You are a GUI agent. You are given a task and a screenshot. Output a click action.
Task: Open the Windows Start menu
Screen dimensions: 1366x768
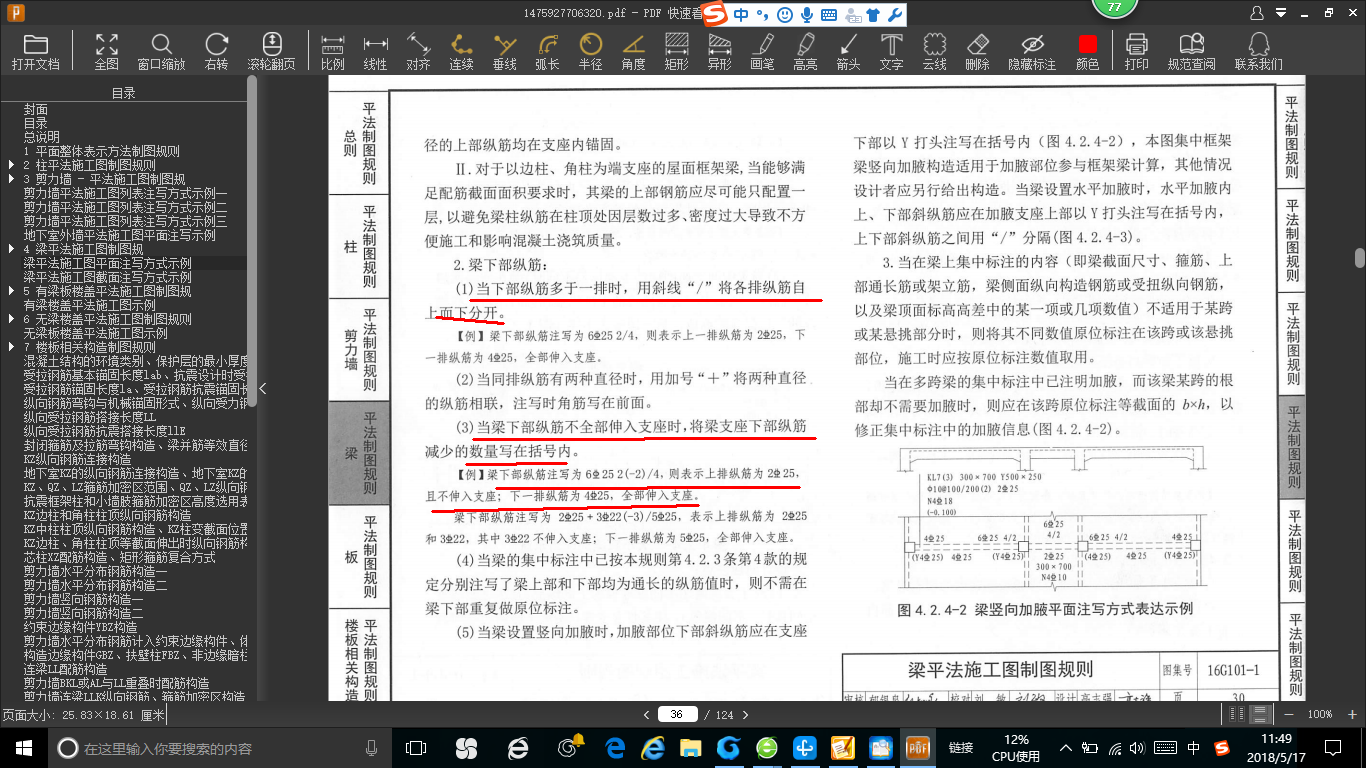(x=23, y=748)
